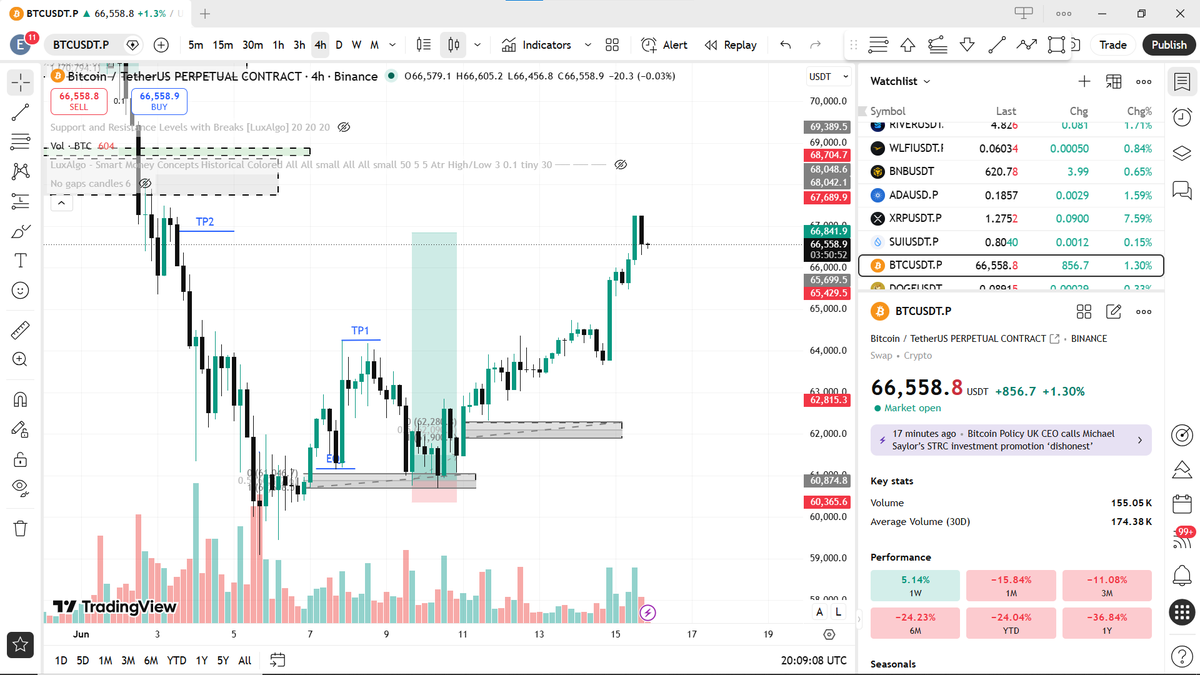Activate the zoom in tool

pos(20,359)
